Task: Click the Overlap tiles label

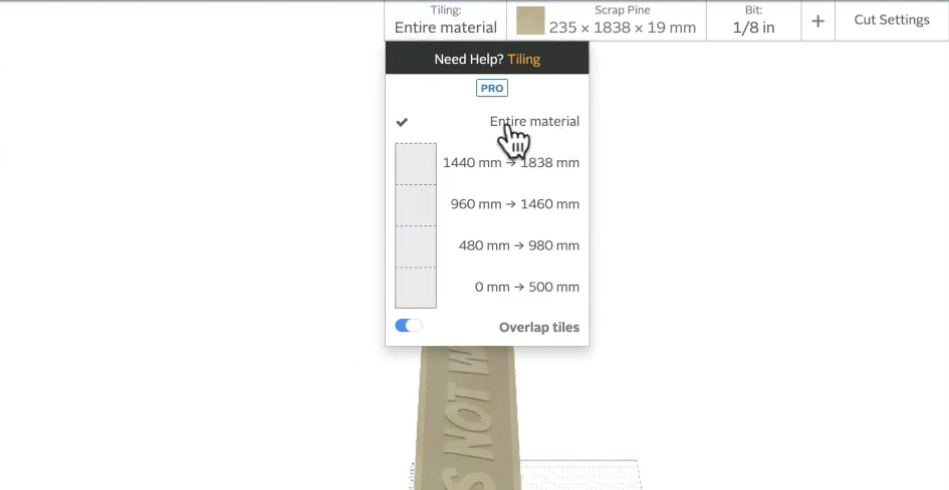Action: (539, 327)
